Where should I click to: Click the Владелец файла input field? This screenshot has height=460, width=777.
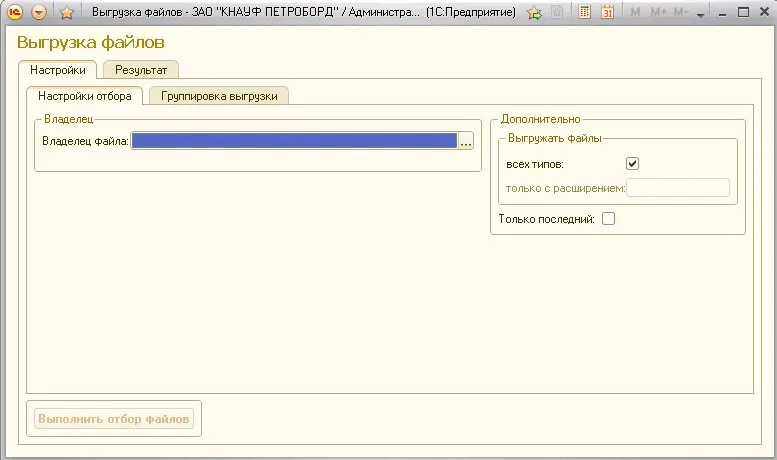[x=294, y=141]
